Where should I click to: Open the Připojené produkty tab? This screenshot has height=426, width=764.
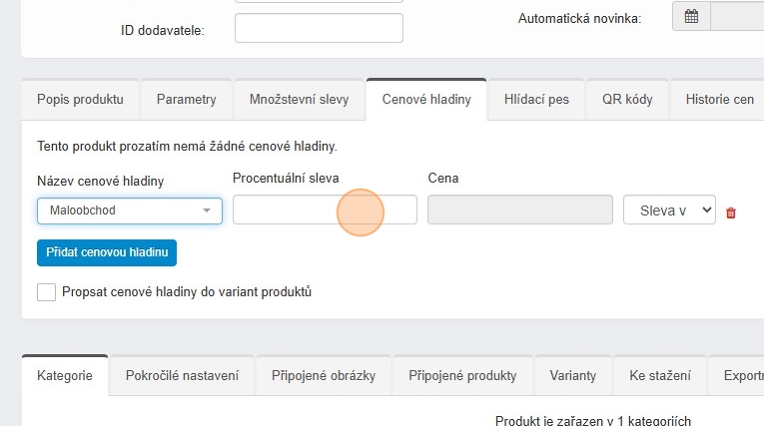(462, 376)
